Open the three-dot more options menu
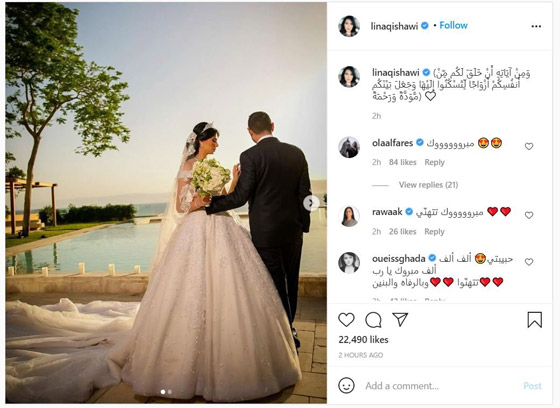560x408 pixels. tap(536, 26)
